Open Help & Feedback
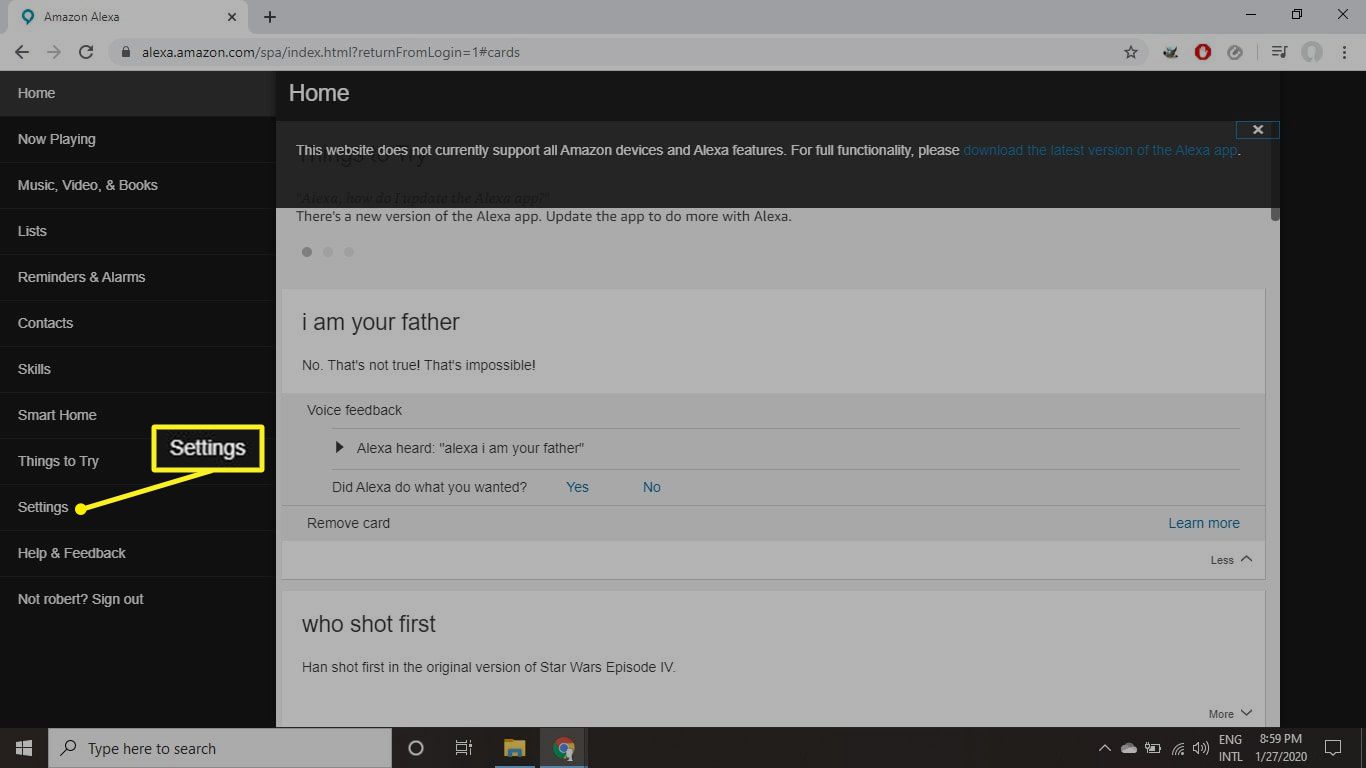The image size is (1366, 768). coord(137,553)
